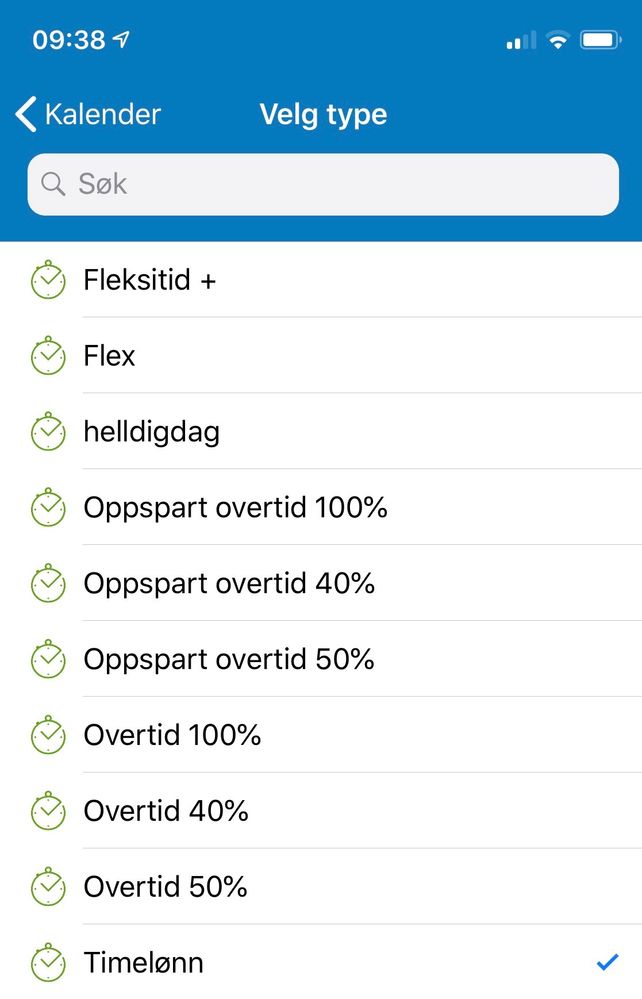Select the helldigdag type entry
Viewport: 642px width, 999px height.
point(321,431)
